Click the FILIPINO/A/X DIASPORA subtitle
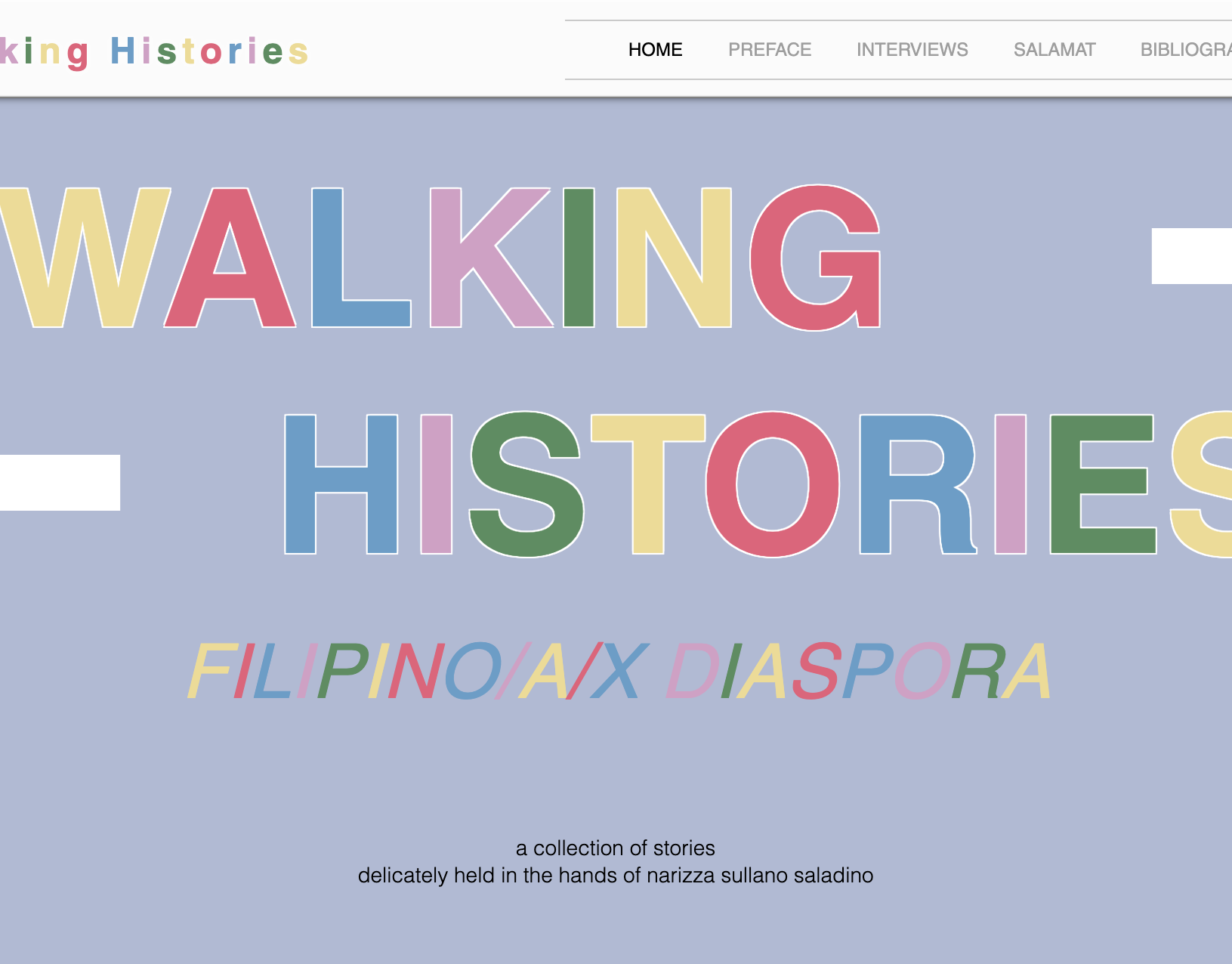The image size is (1232, 964). click(619, 671)
